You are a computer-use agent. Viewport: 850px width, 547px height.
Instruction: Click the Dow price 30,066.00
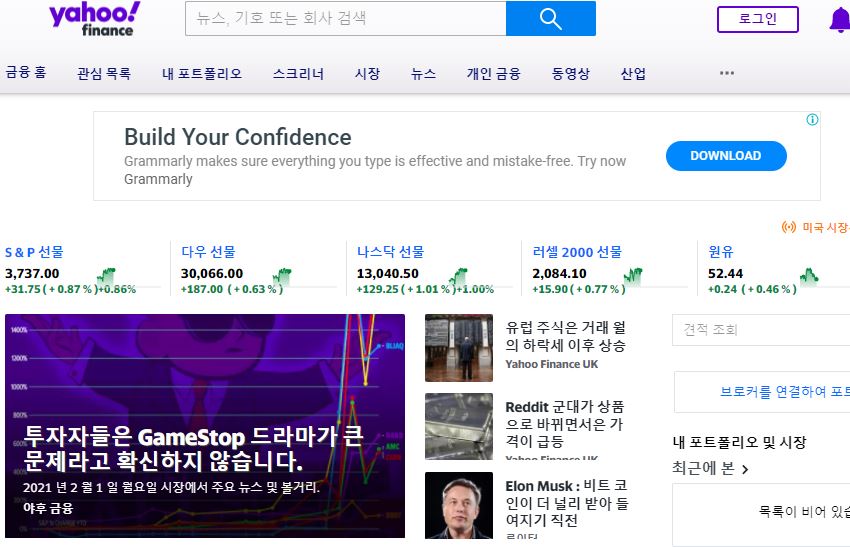click(x=212, y=274)
